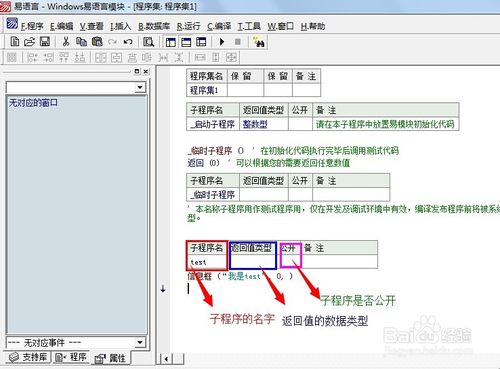
Task: Open the B.数据库 menu
Action: click(154, 26)
